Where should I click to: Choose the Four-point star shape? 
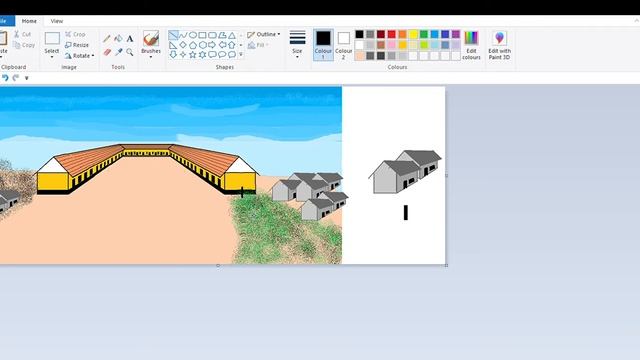[183, 54]
